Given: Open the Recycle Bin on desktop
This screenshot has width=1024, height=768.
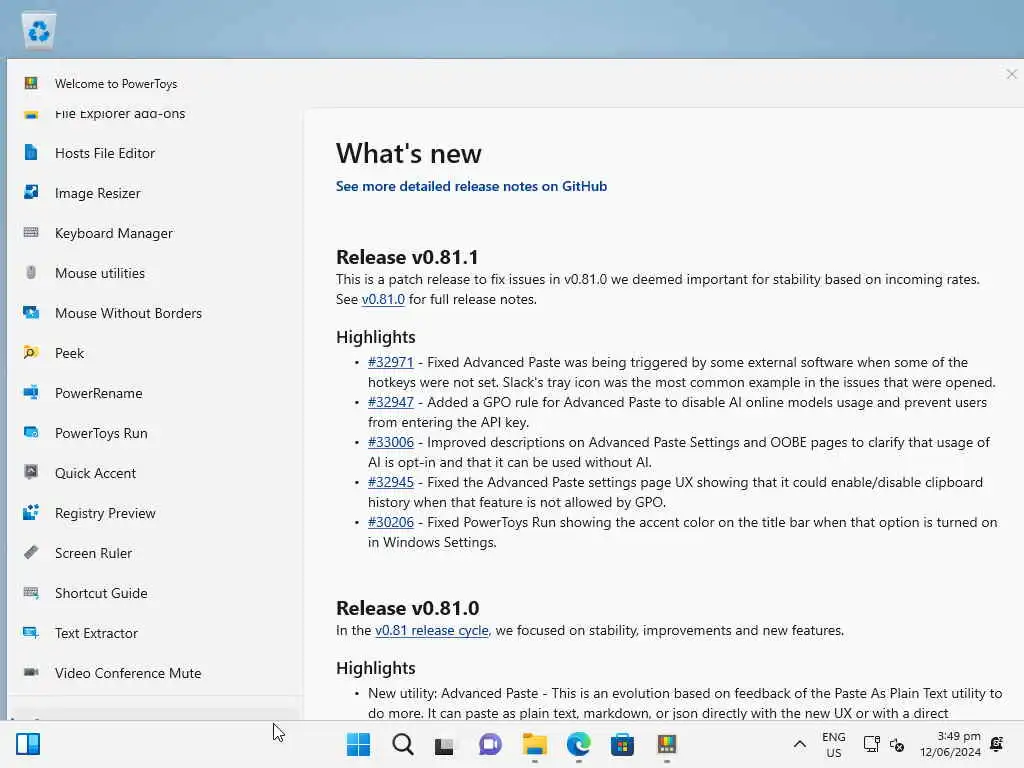Looking at the screenshot, I should pyautogui.click(x=39, y=31).
